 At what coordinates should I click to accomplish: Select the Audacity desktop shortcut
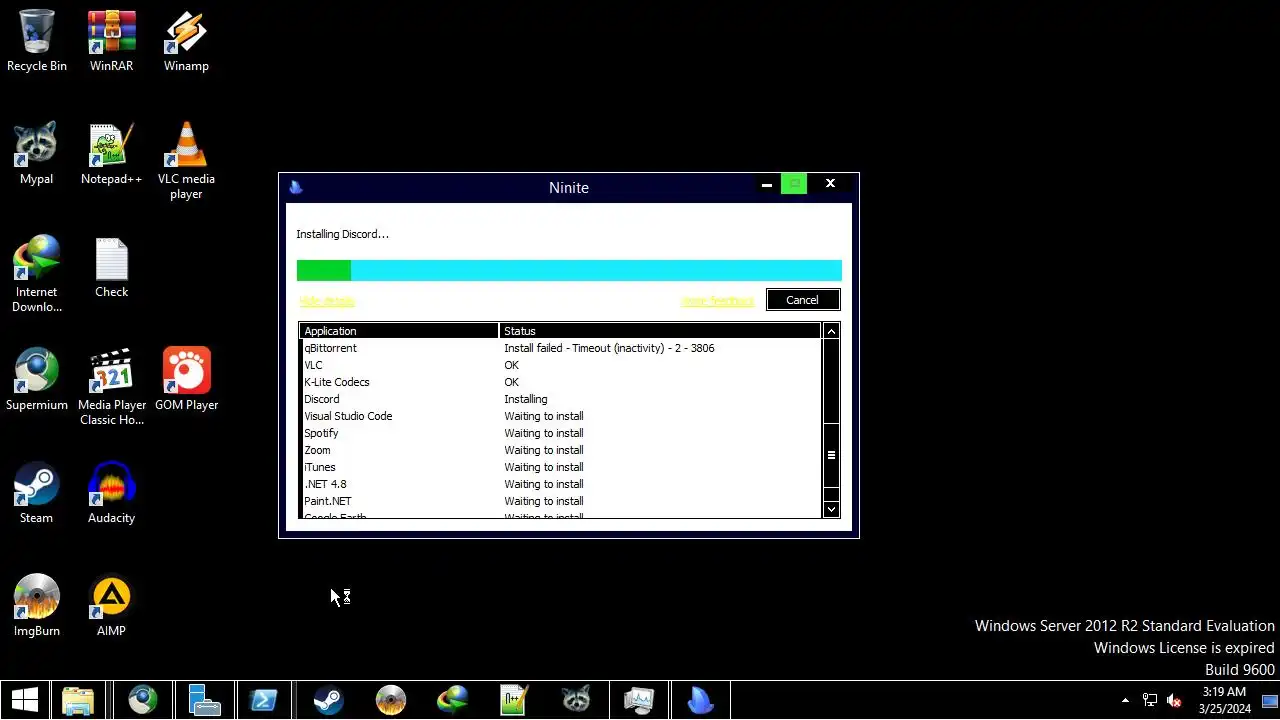tap(111, 493)
